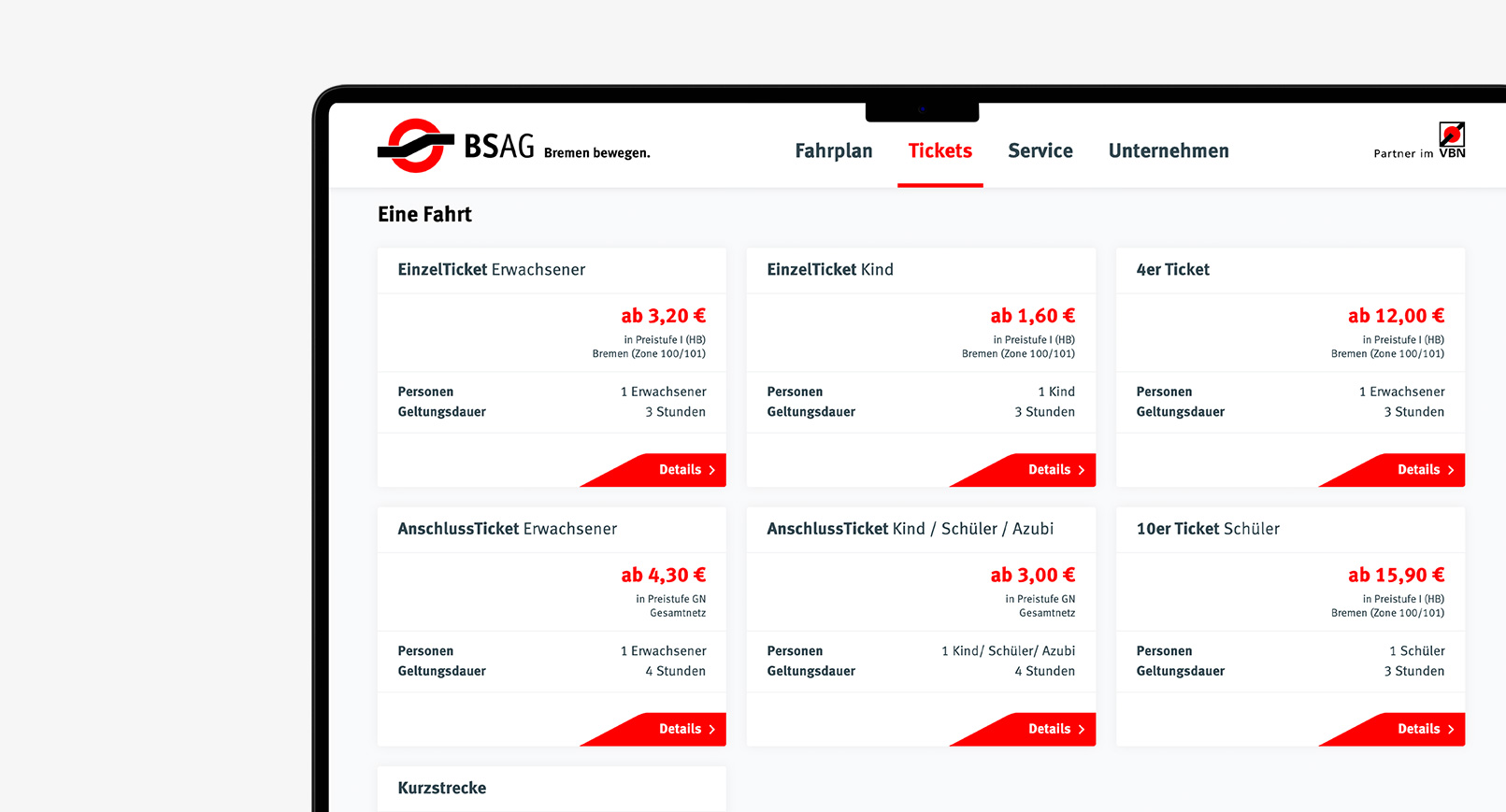Open Details for EinzelTicket Erwachsener
Image resolution: width=1506 pixels, height=812 pixels.
(685, 470)
